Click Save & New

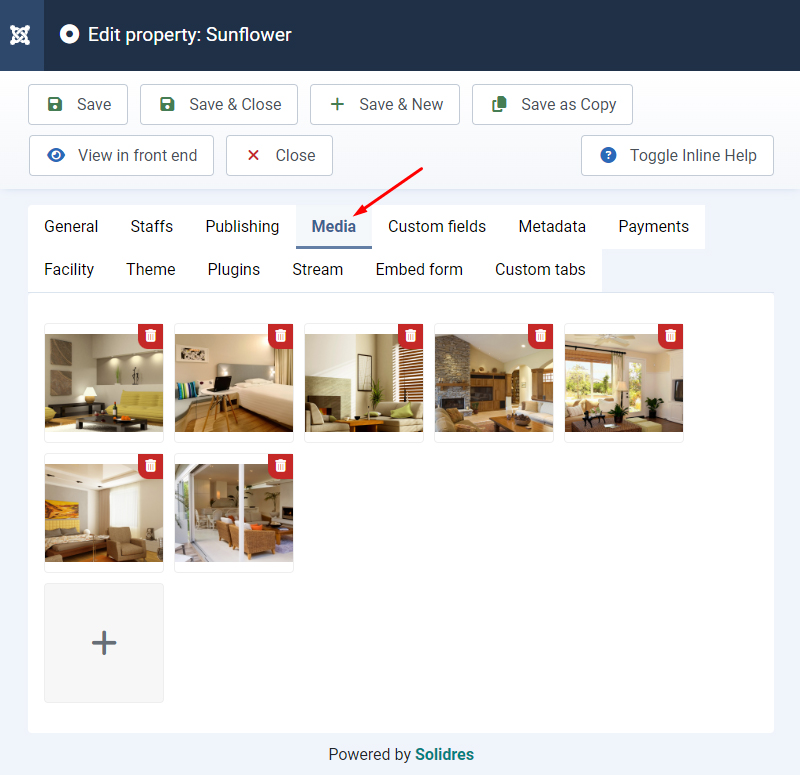tap(385, 104)
